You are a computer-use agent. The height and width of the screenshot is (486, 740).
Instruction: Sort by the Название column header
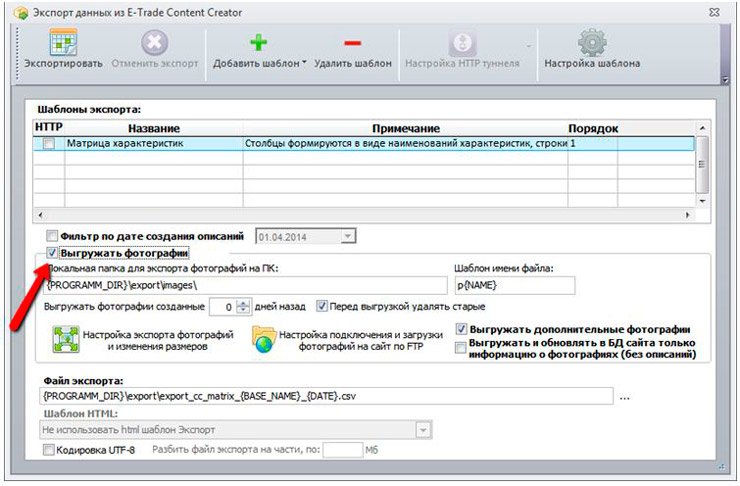(154, 128)
